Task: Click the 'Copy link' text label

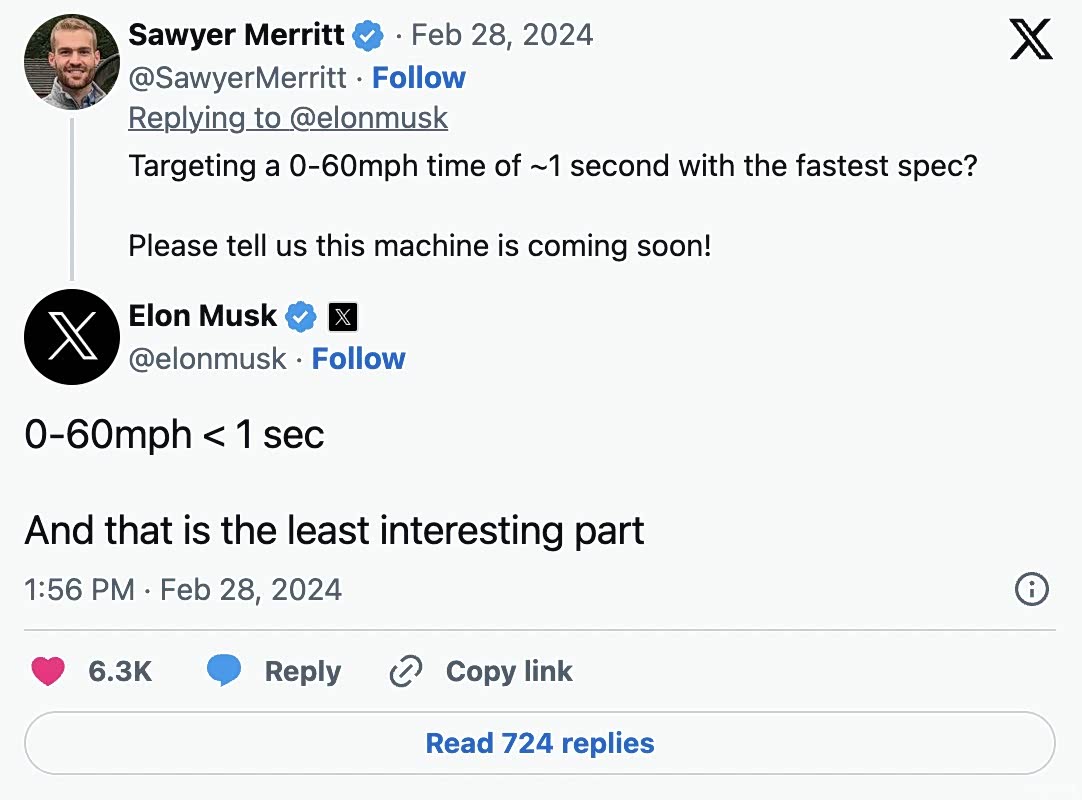Action: point(509,671)
